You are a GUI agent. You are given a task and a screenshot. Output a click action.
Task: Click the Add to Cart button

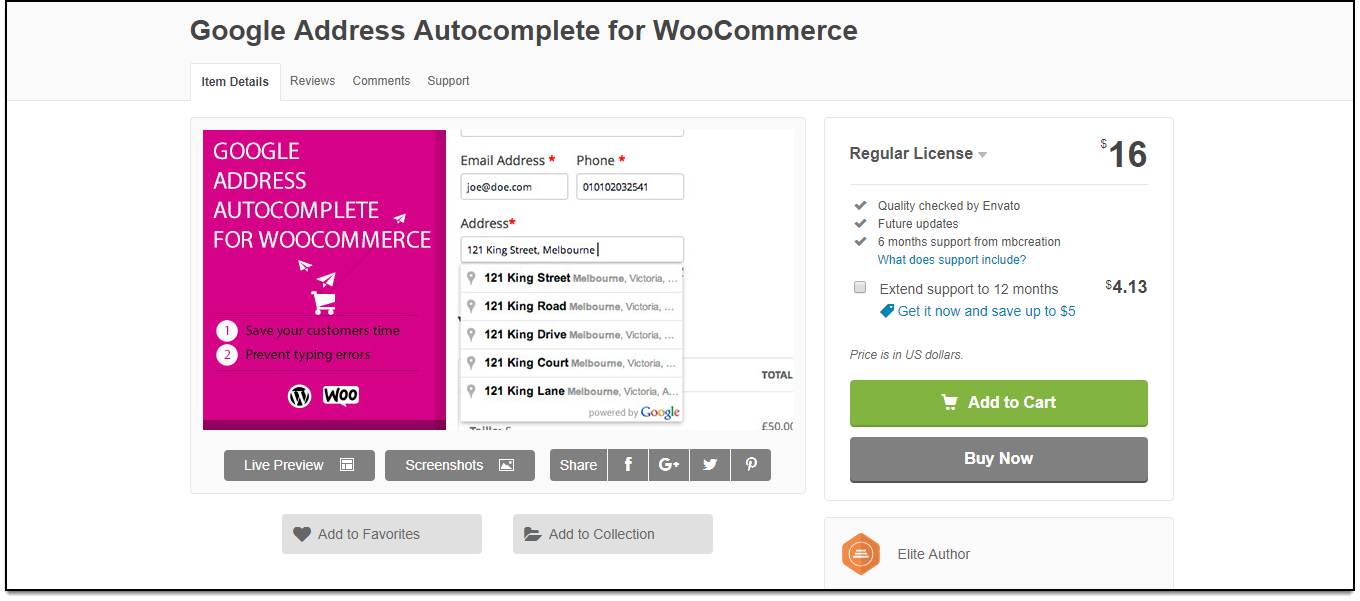[x=999, y=403]
